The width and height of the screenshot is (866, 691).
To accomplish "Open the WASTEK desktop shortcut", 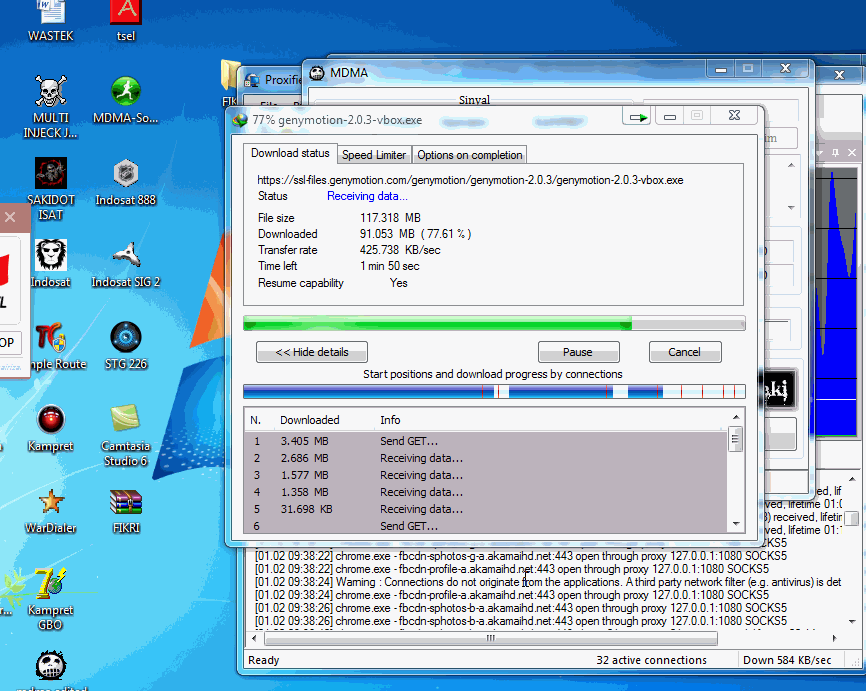I will point(51,21).
